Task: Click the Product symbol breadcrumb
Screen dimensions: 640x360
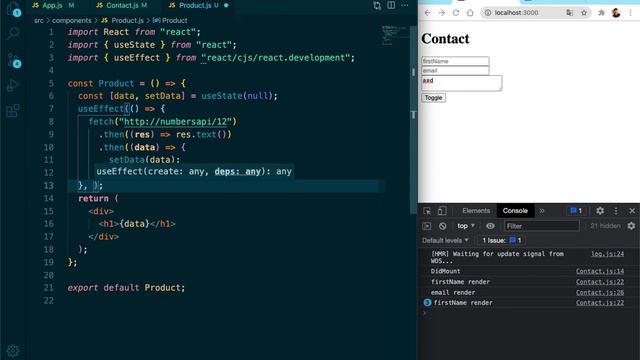Action: click(175, 20)
